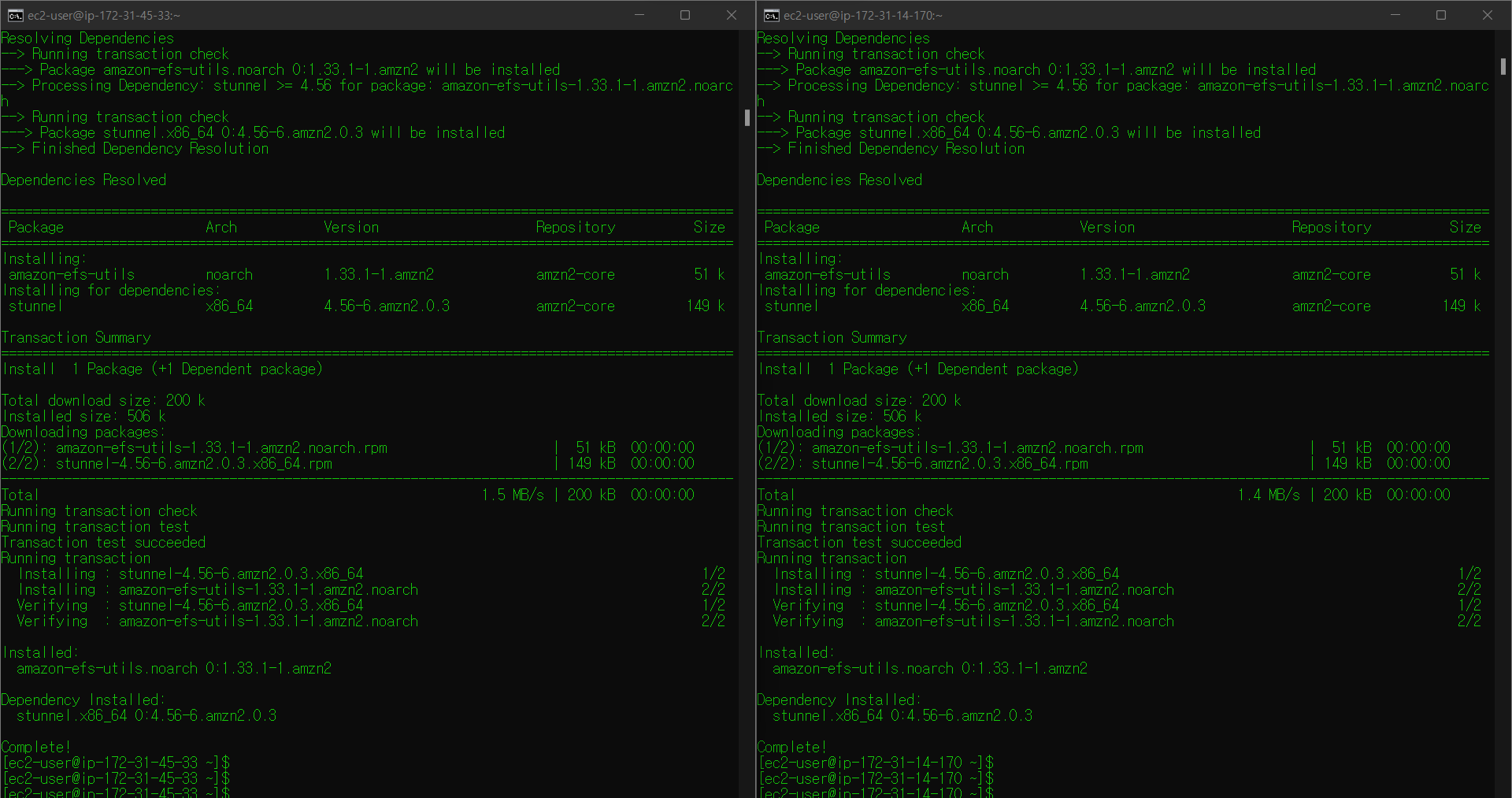
Task: Click title text ec2-user@ip-172-31-14-170 in right window
Action: (x=863, y=16)
